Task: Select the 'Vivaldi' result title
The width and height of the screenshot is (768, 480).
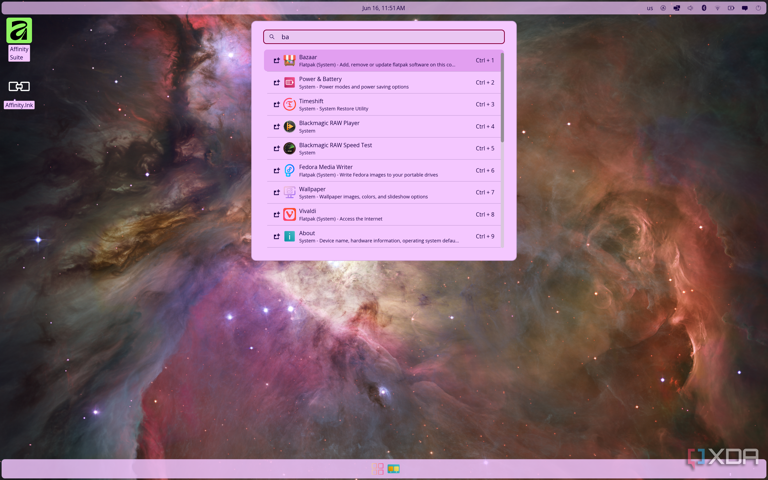Action: point(308,211)
